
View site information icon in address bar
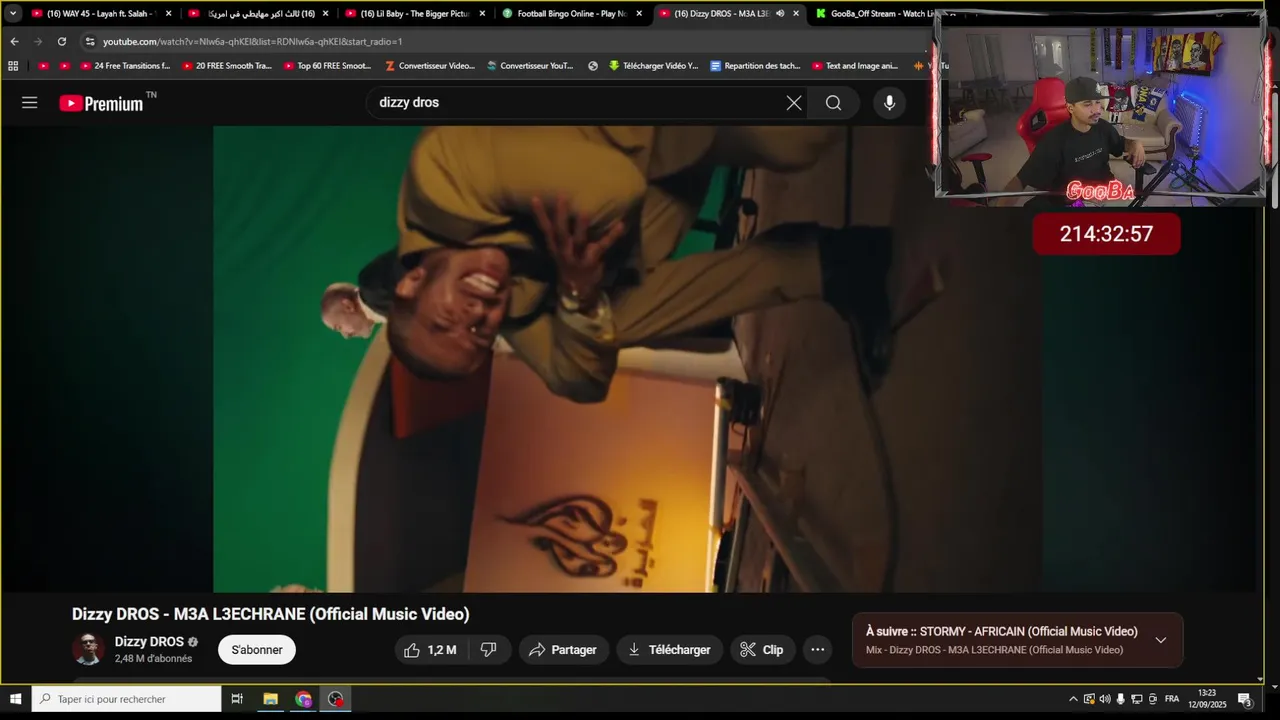[x=90, y=41]
